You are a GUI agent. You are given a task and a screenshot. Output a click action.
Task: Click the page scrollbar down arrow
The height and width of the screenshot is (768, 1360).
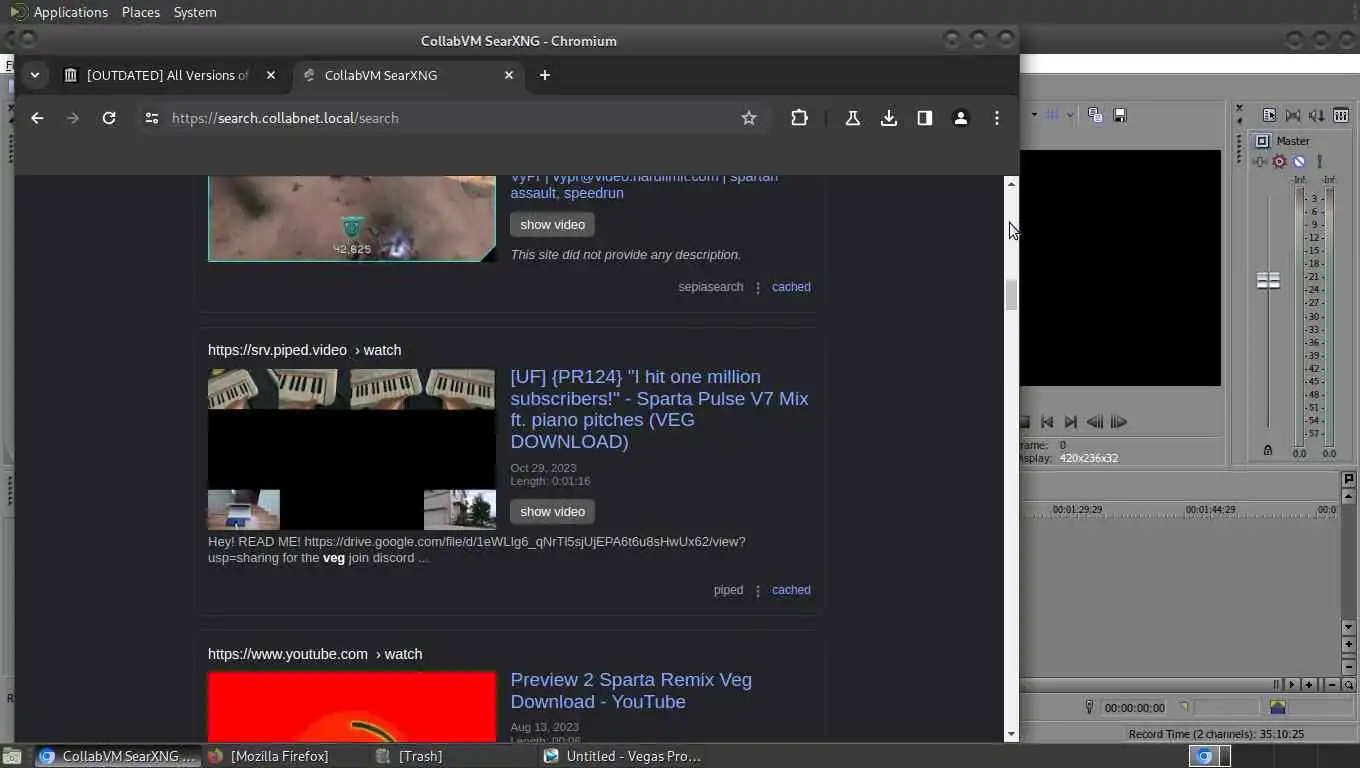(x=1011, y=734)
